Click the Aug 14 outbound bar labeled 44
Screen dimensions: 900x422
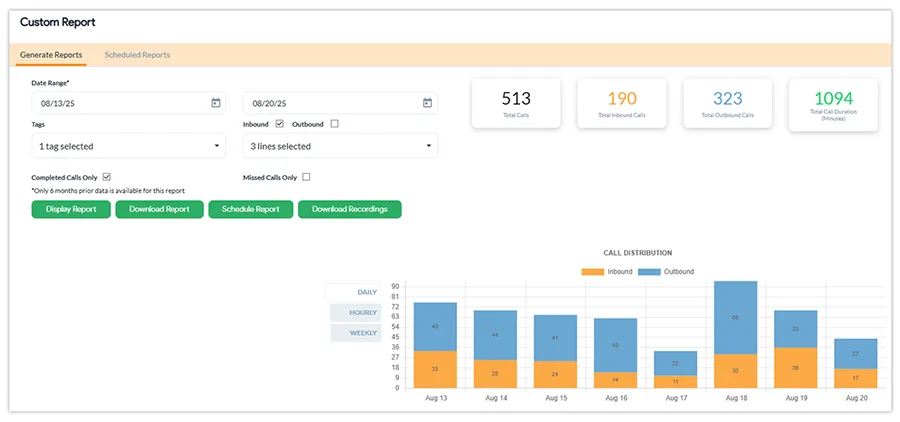pyautogui.click(x=495, y=335)
